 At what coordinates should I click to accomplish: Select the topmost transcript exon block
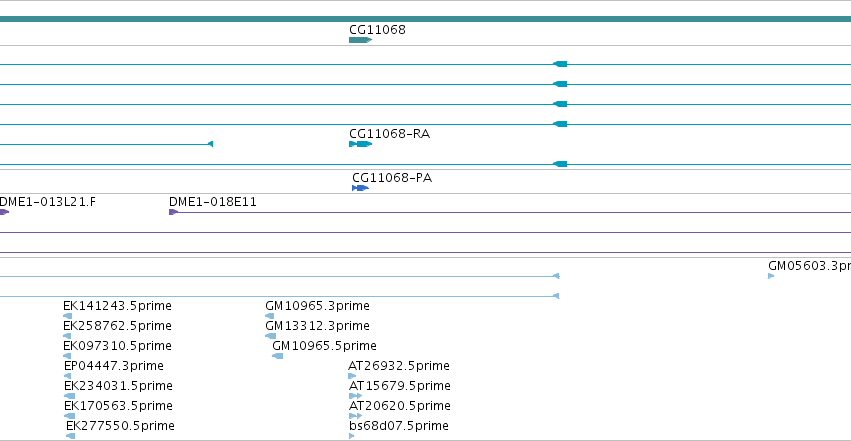560,65
